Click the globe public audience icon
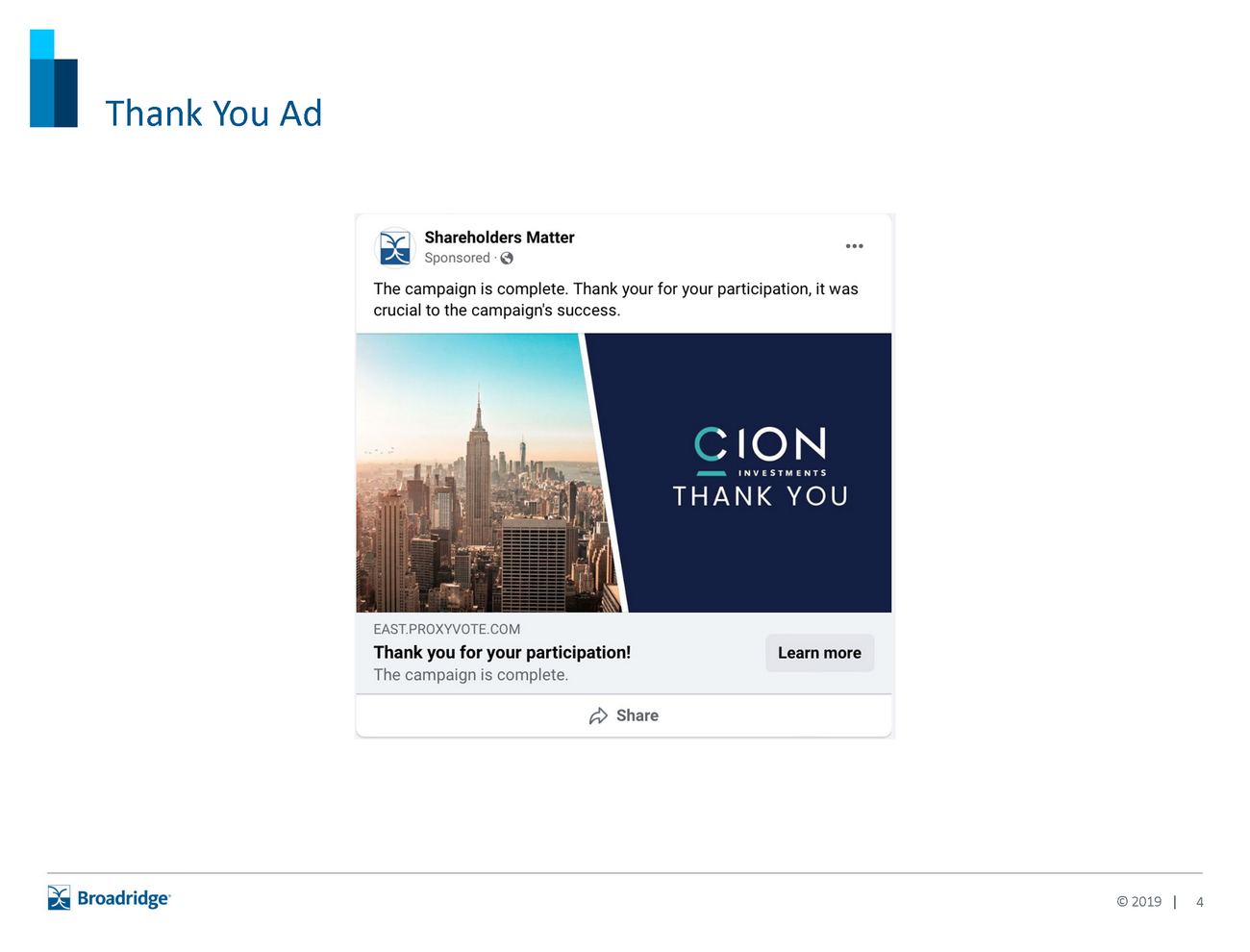This screenshot has width=1250, height=952. [507, 259]
